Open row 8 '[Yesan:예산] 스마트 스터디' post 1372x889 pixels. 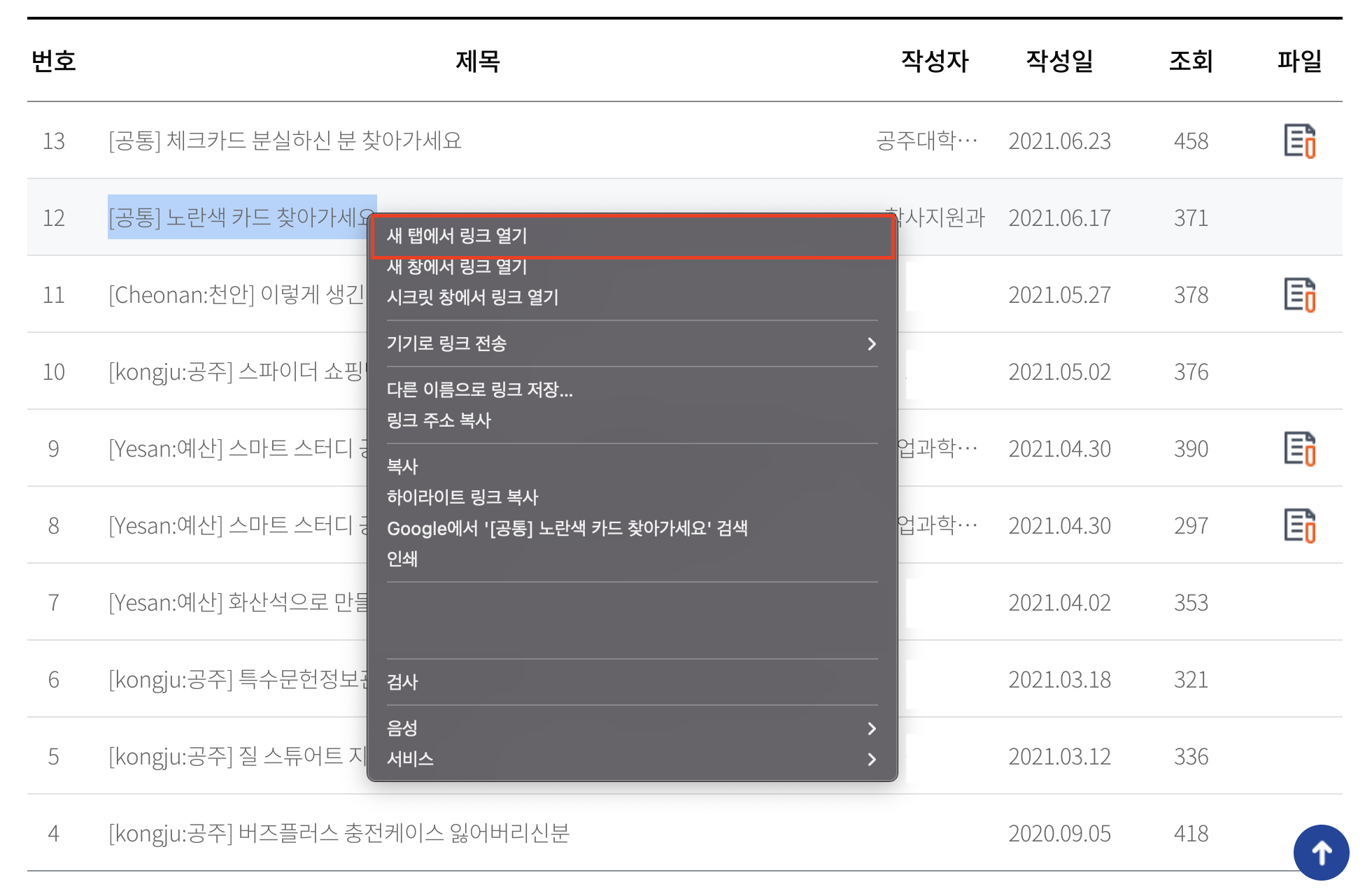click(x=236, y=525)
